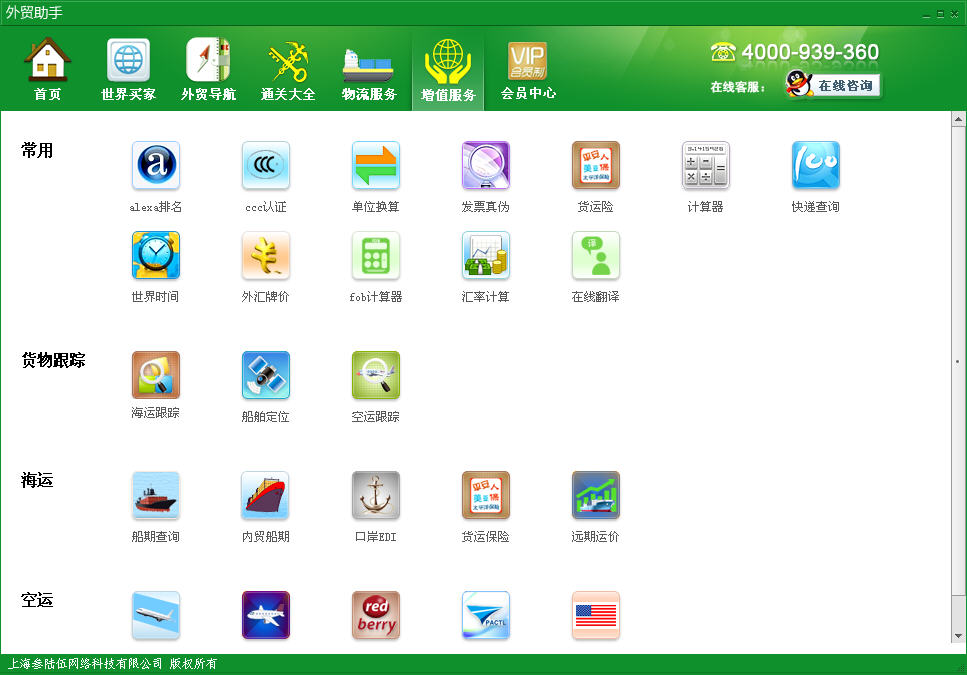The image size is (967, 675).
Task: Open the 在线翻译 online translation tool
Action: [596, 256]
